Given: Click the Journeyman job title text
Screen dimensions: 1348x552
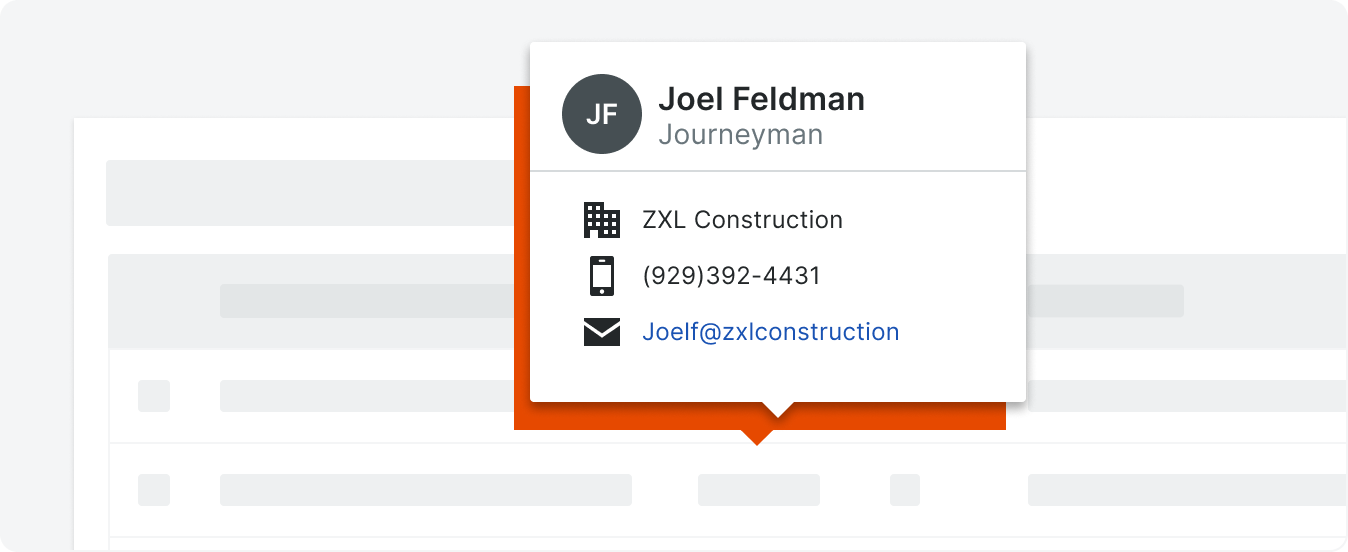Looking at the screenshot, I should point(741,135).
